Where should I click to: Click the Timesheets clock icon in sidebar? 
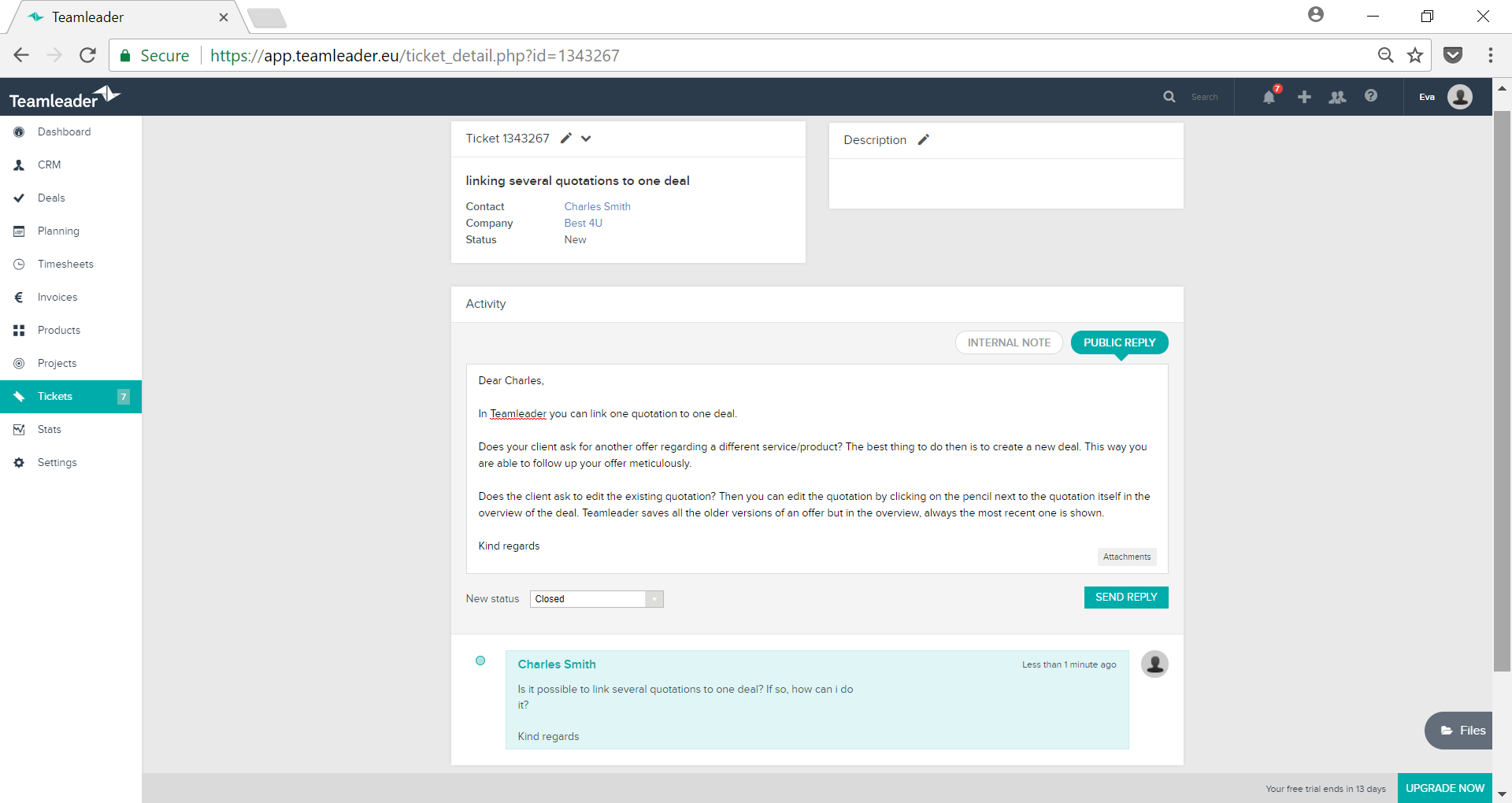(19, 265)
